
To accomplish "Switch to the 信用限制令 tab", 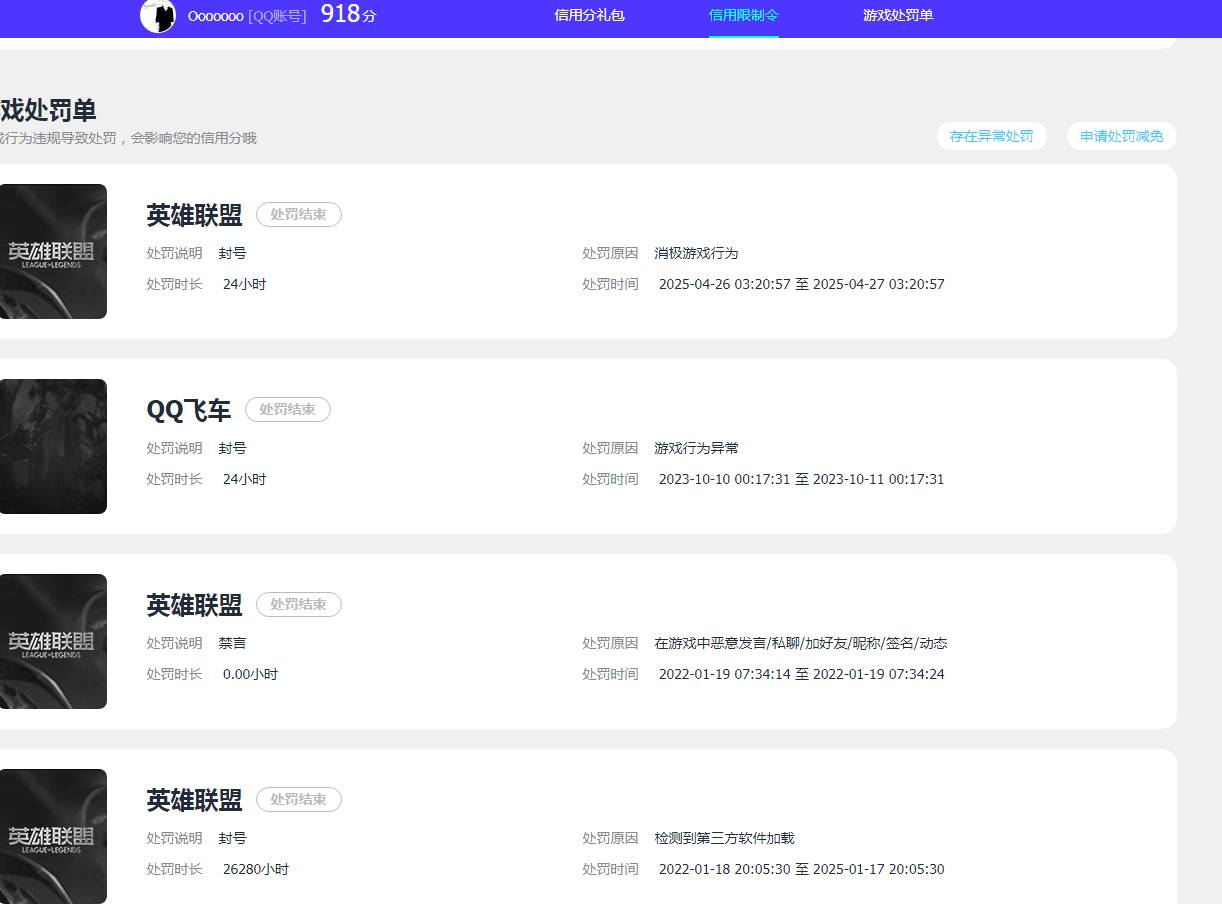I will (x=743, y=15).
